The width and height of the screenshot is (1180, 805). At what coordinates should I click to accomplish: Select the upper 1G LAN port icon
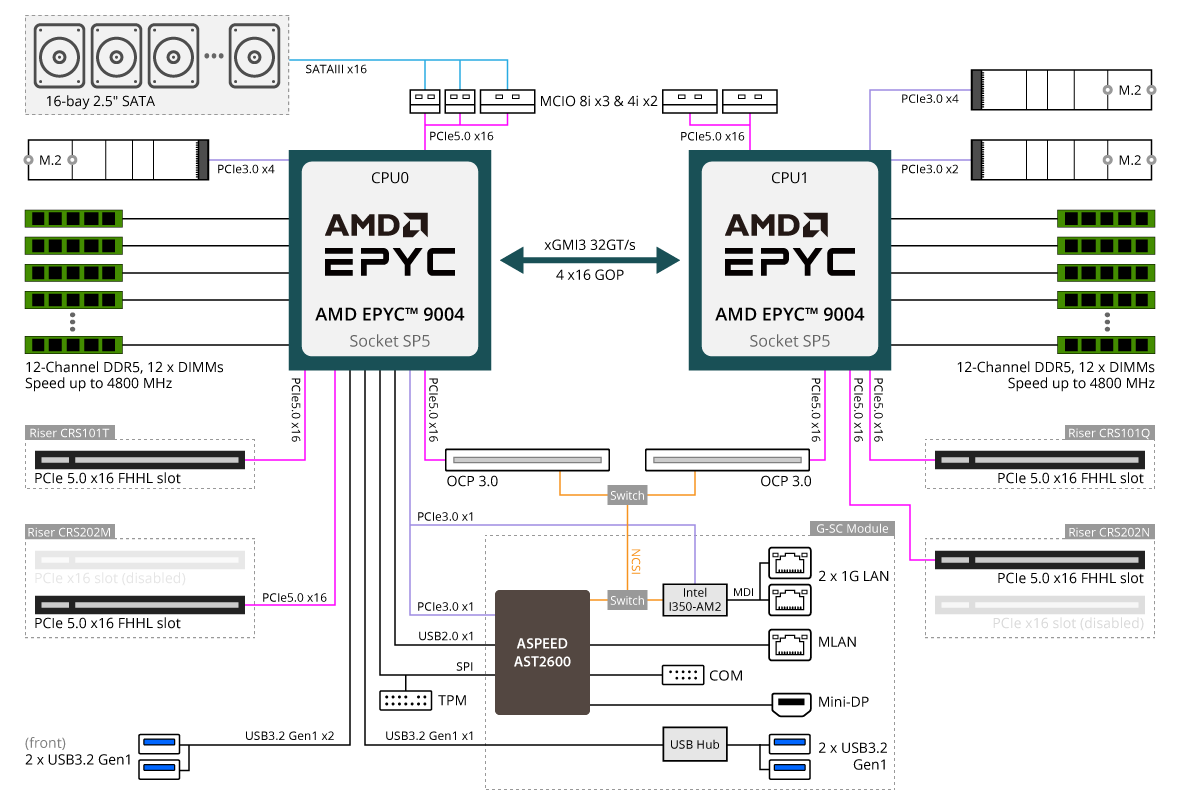(x=790, y=563)
